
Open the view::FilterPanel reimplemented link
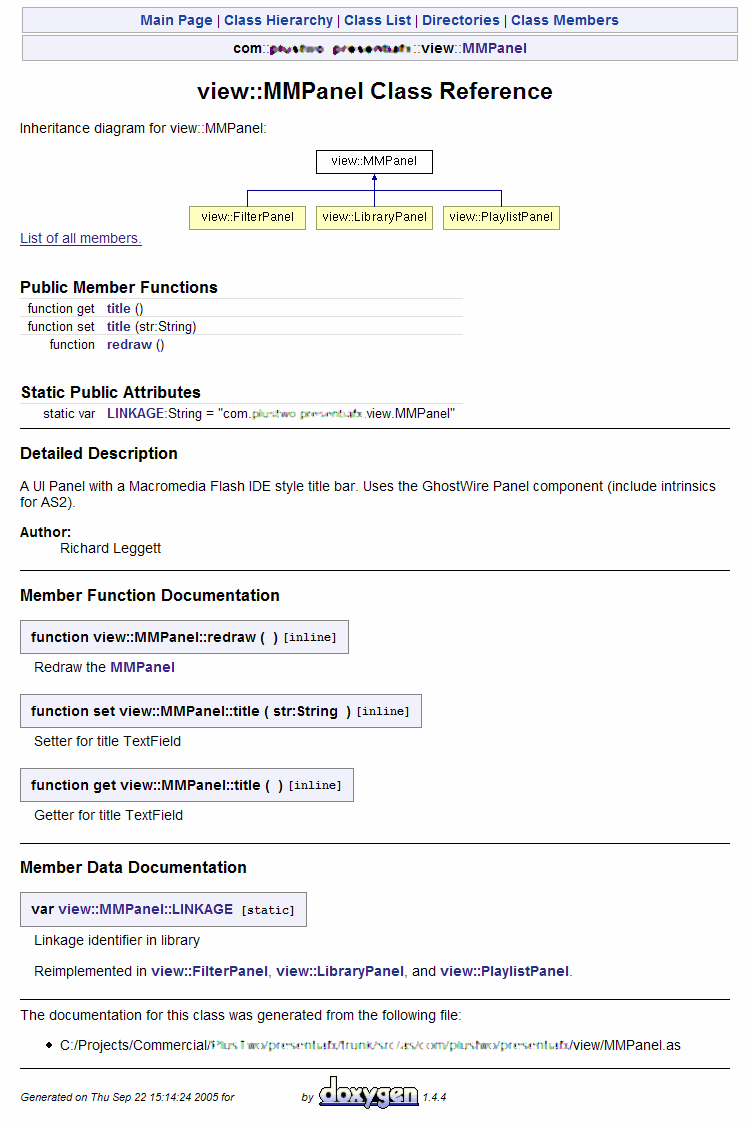[x=209, y=971]
